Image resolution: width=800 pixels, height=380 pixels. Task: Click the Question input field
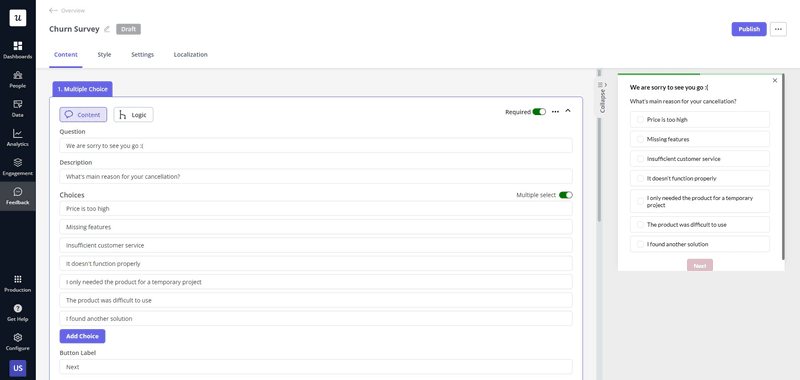coord(316,145)
